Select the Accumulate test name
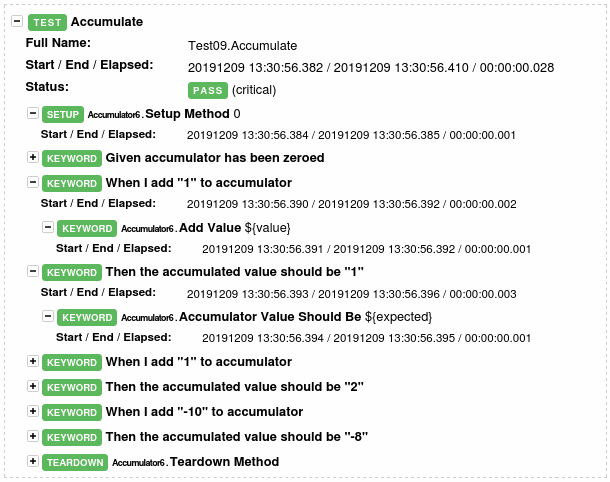 (x=107, y=22)
